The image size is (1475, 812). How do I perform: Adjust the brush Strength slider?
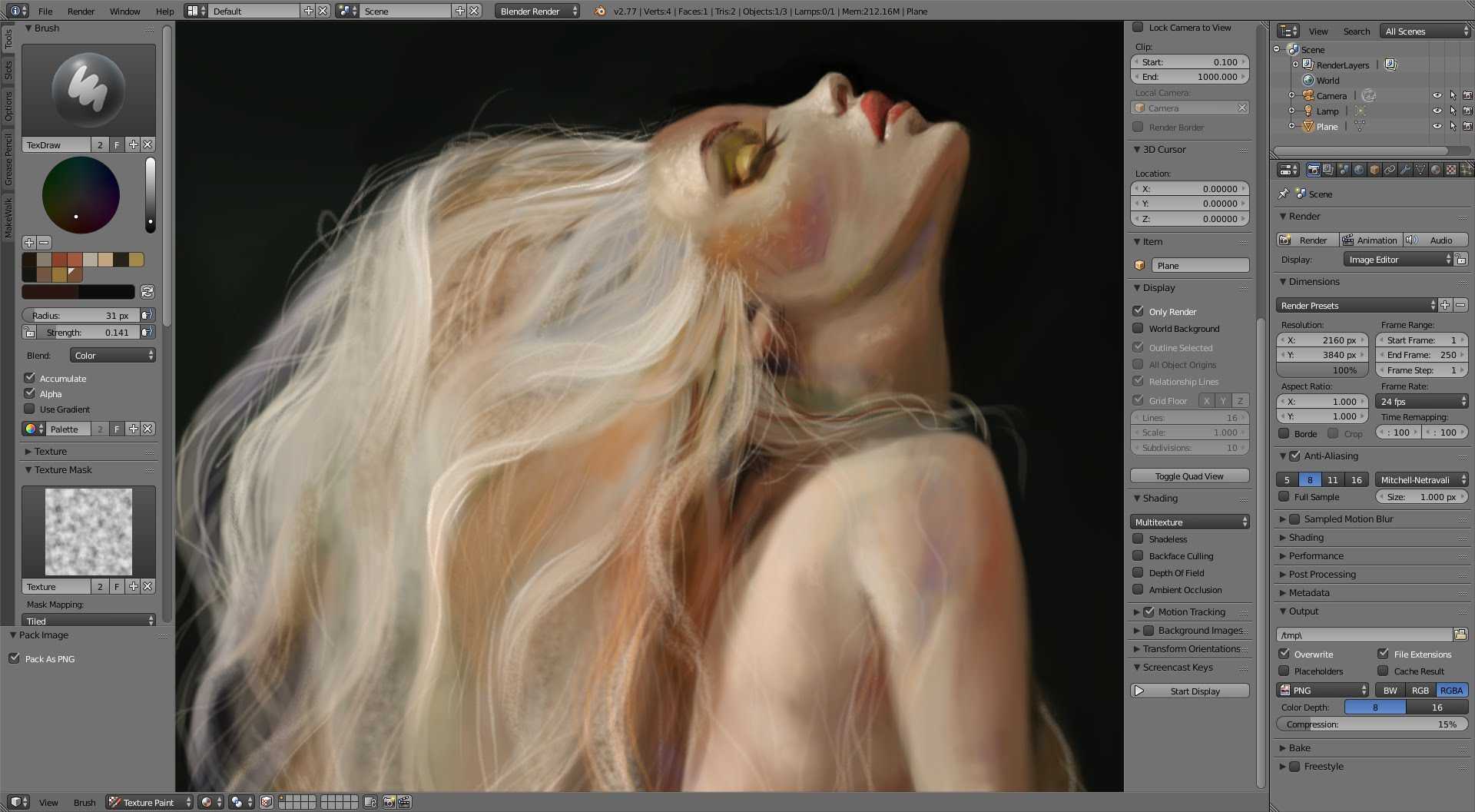coord(88,332)
